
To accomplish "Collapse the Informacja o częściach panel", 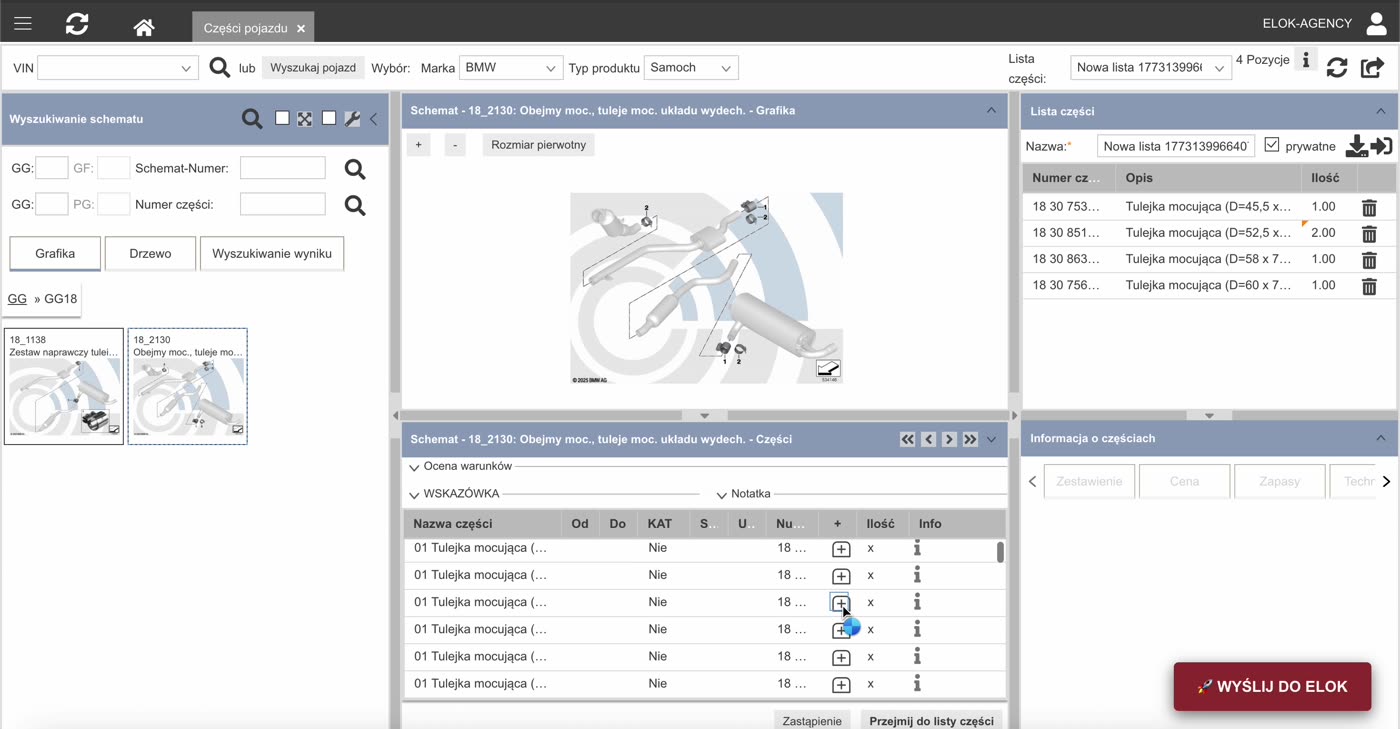I will point(1381,438).
